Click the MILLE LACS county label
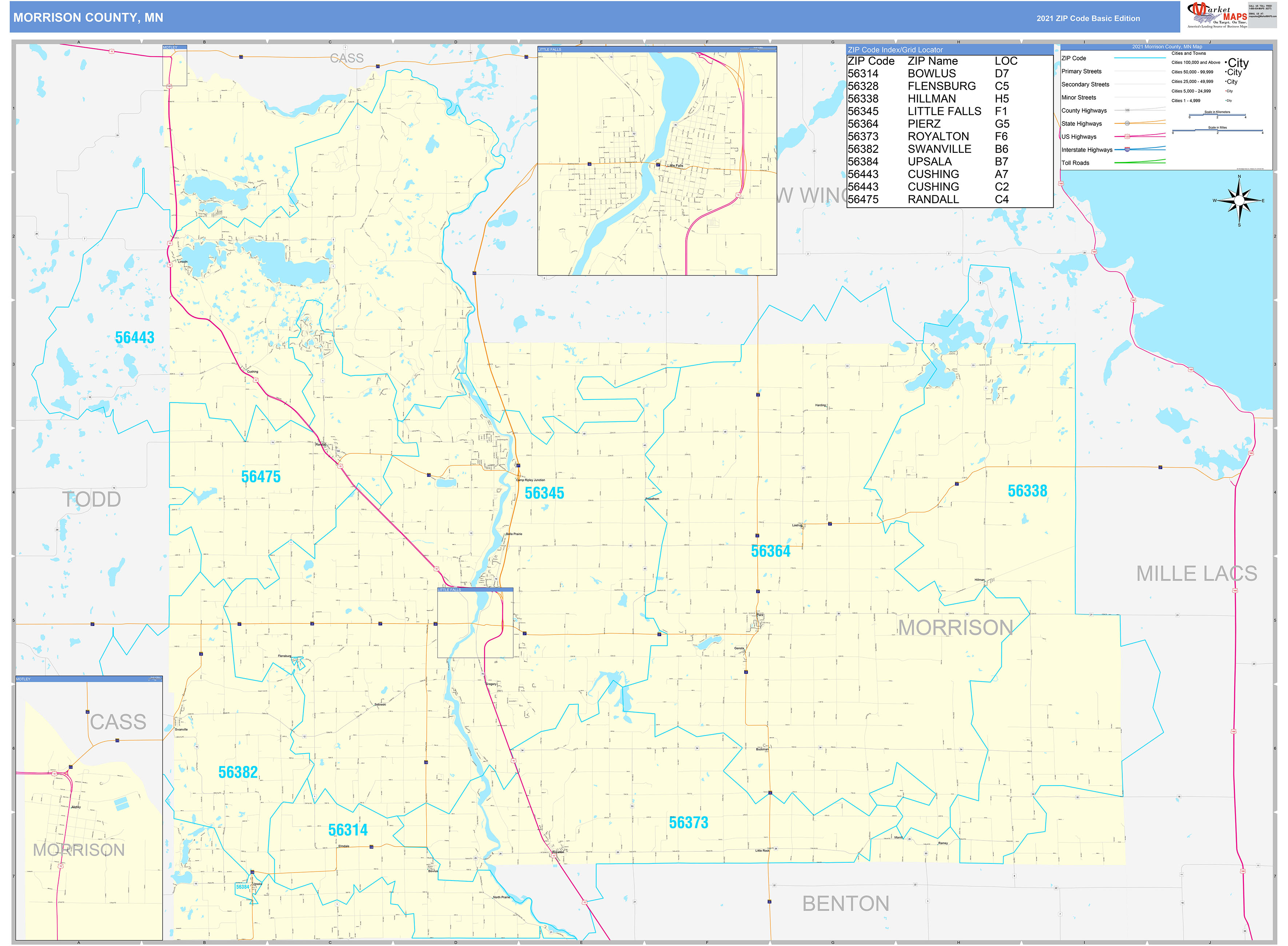Screen dimensions: 1288x946 (1196, 574)
